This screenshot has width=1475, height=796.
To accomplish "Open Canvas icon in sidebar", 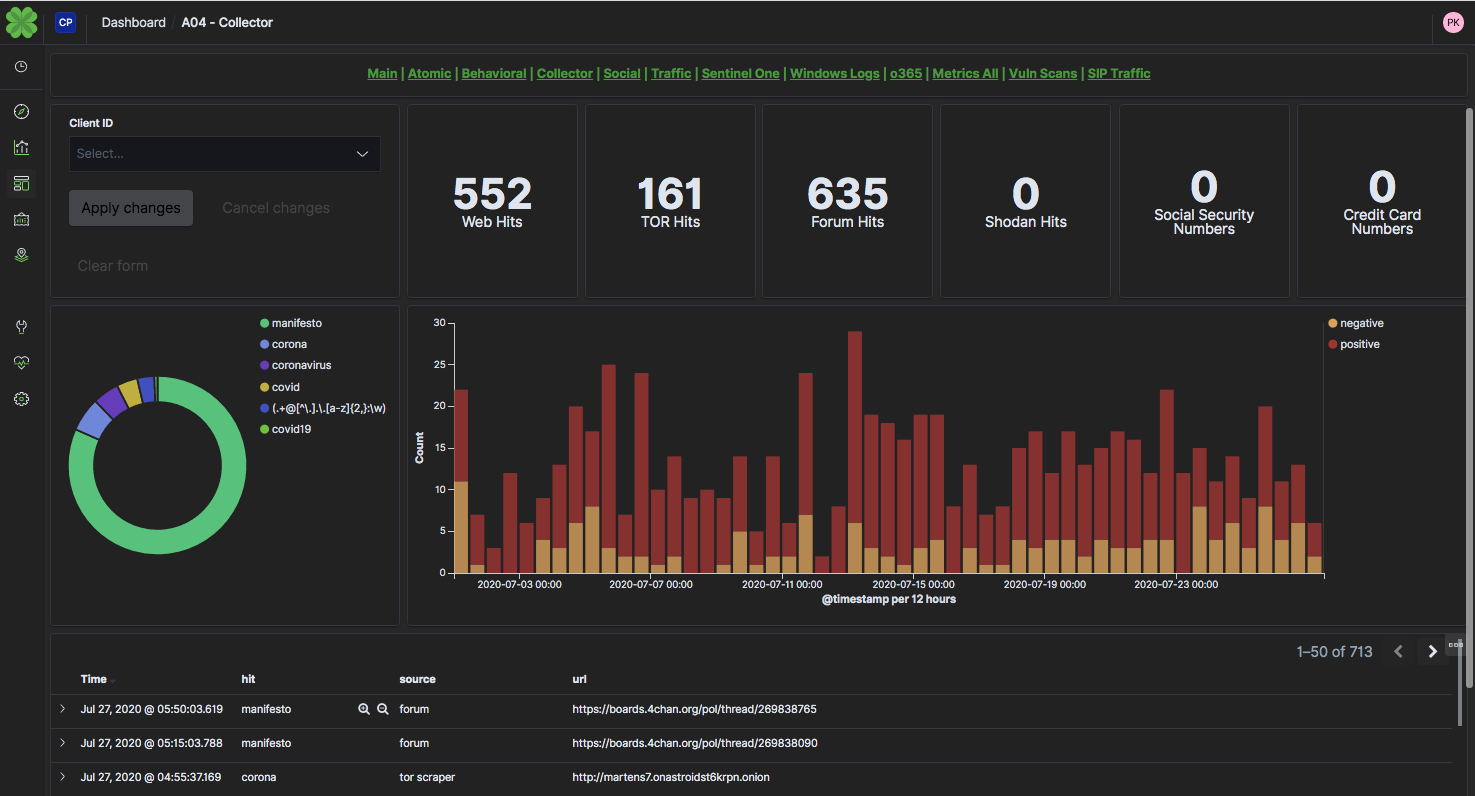I will (21, 219).
